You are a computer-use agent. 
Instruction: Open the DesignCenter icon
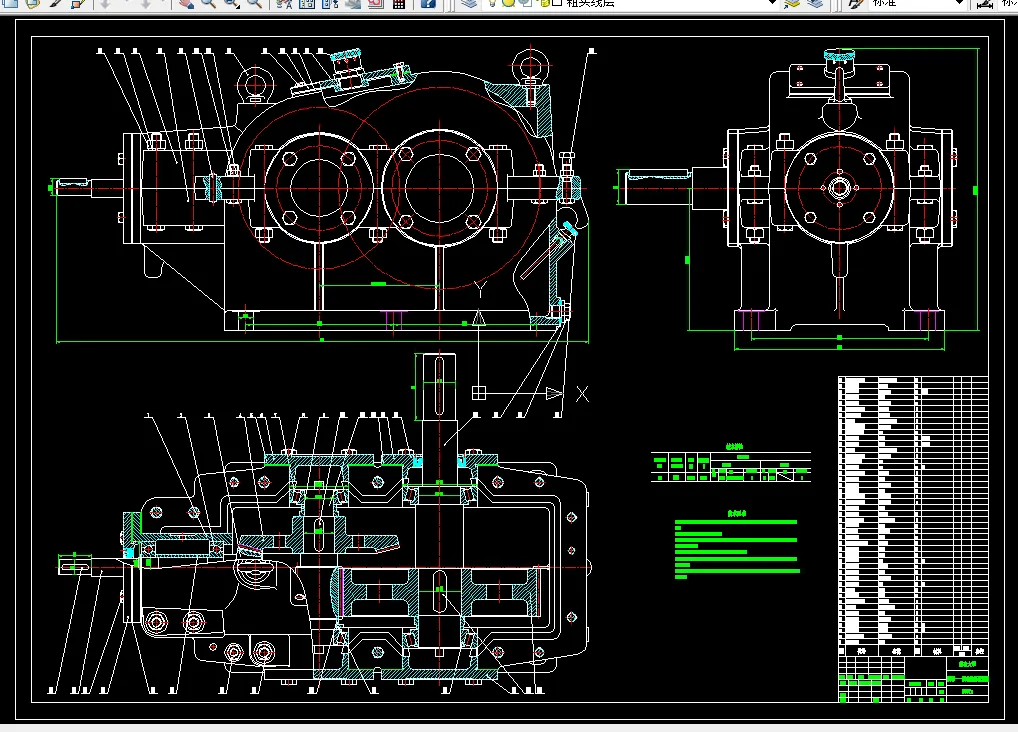click(x=307, y=3)
